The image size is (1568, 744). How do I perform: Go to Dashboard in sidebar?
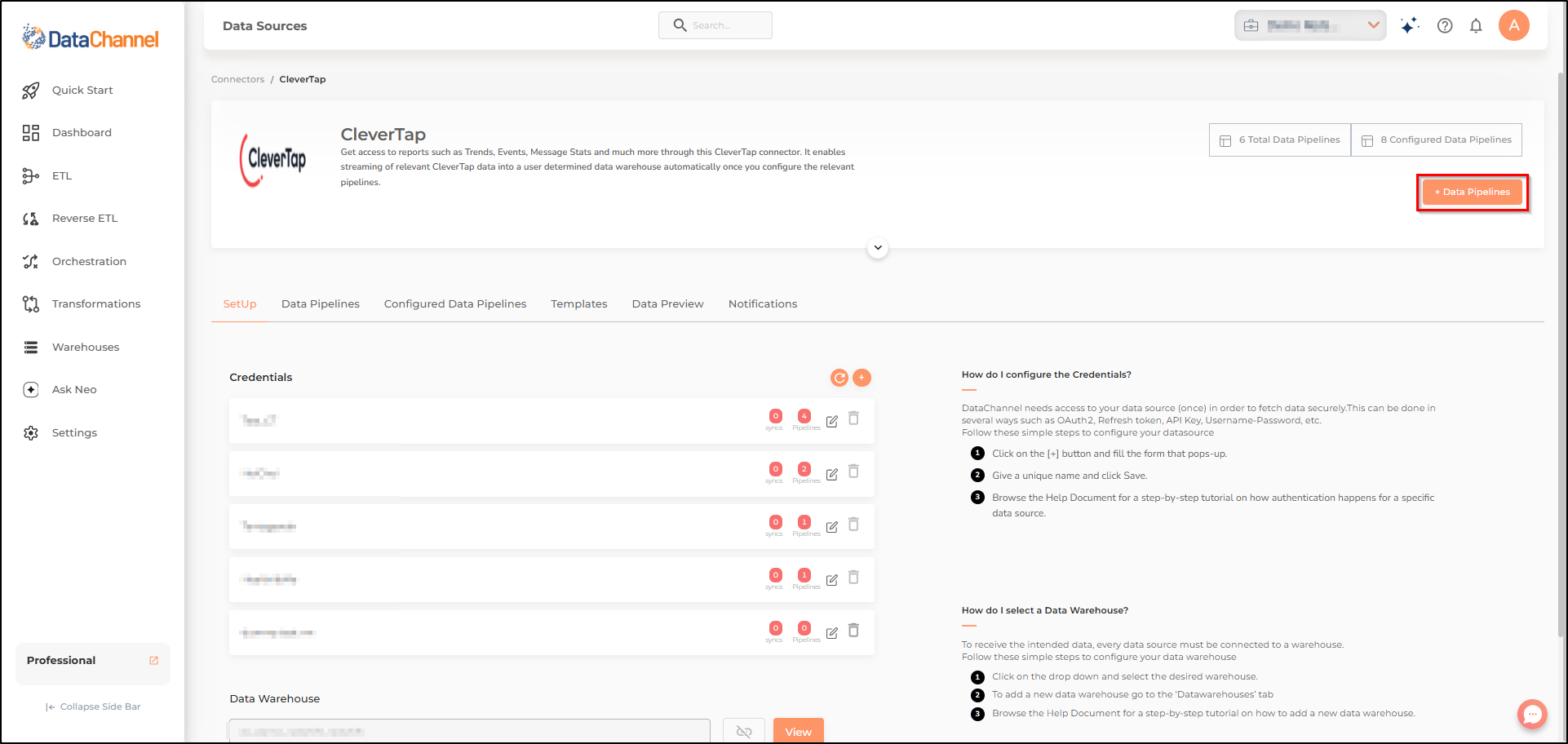point(82,133)
